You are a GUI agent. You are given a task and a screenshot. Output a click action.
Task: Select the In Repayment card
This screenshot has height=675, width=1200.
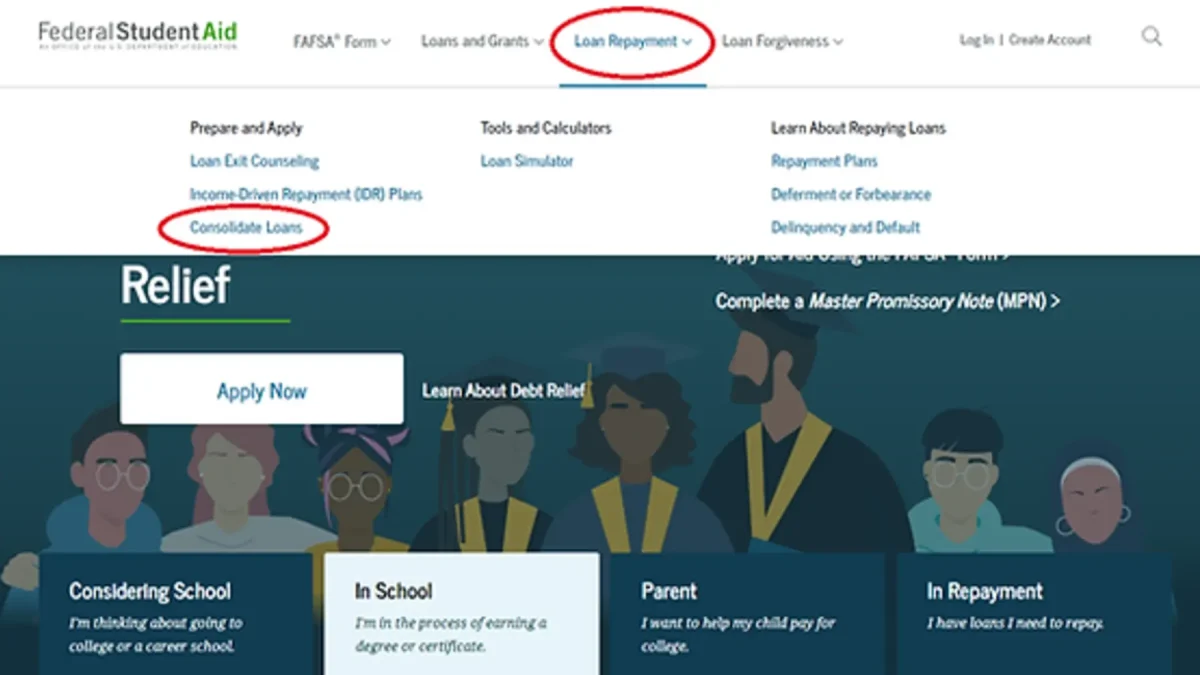[1034, 614]
